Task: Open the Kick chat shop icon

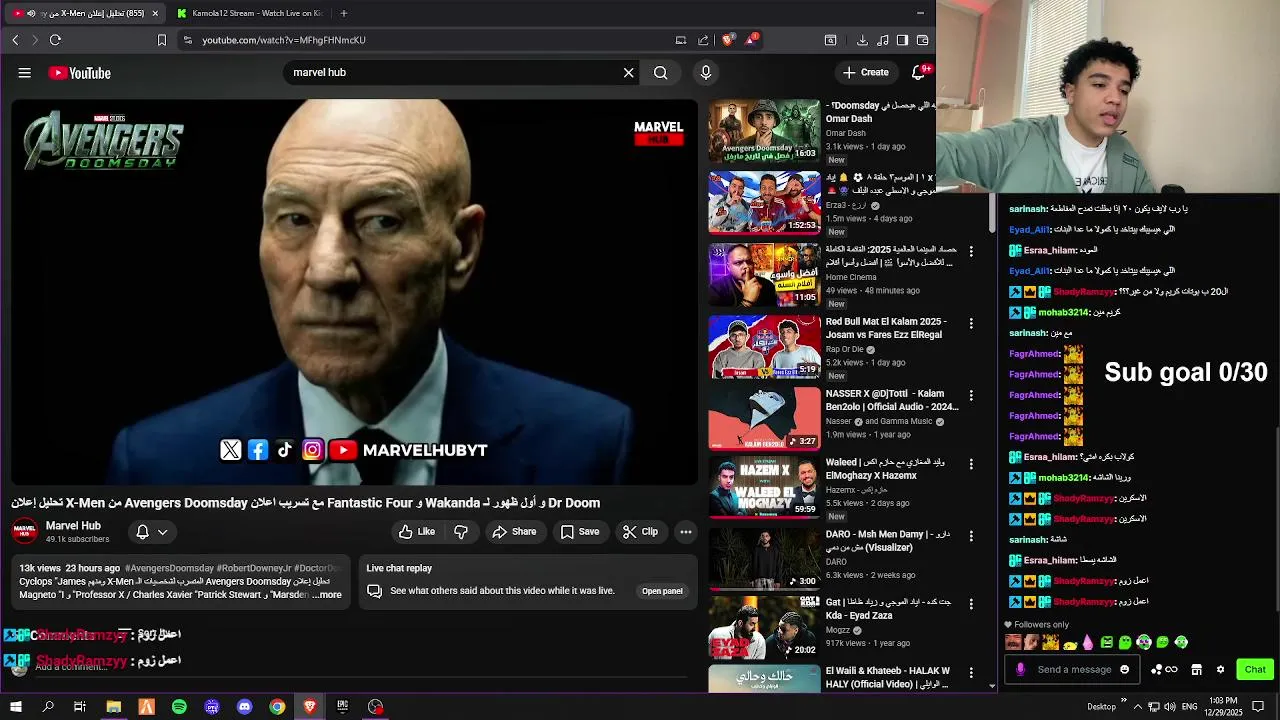Action: point(1196,670)
